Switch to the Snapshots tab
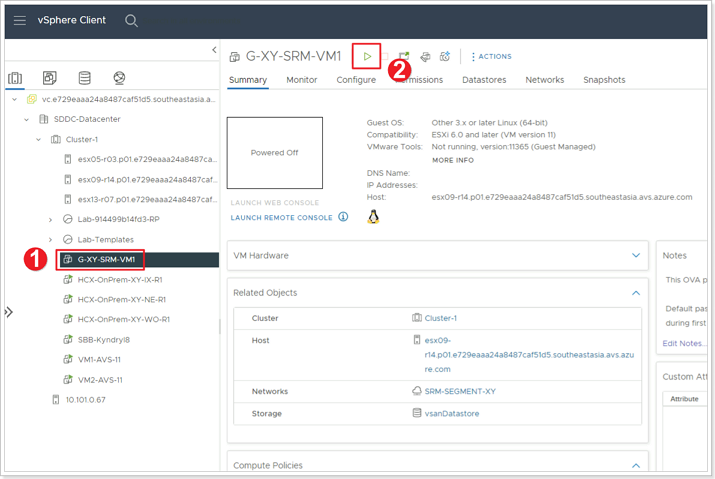 pyautogui.click(x=604, y=80)
